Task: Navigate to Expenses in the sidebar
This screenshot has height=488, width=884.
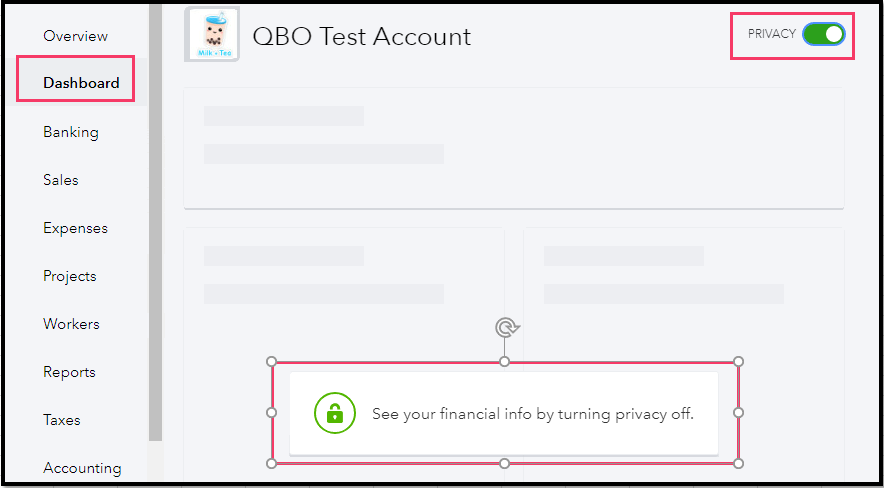Action: (x=75, y=228)
